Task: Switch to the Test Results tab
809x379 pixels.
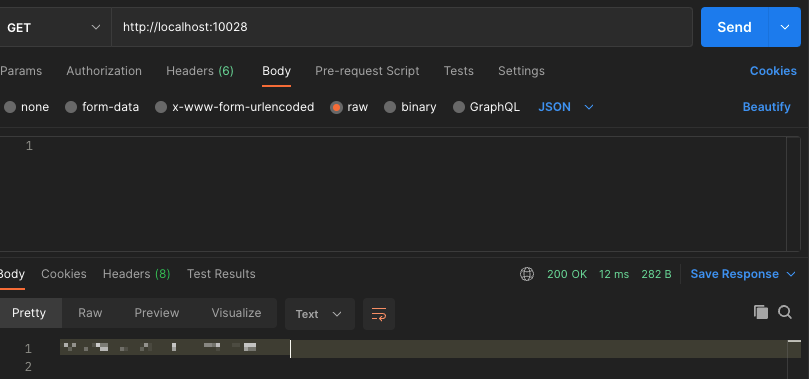Action: pos(221,274)
